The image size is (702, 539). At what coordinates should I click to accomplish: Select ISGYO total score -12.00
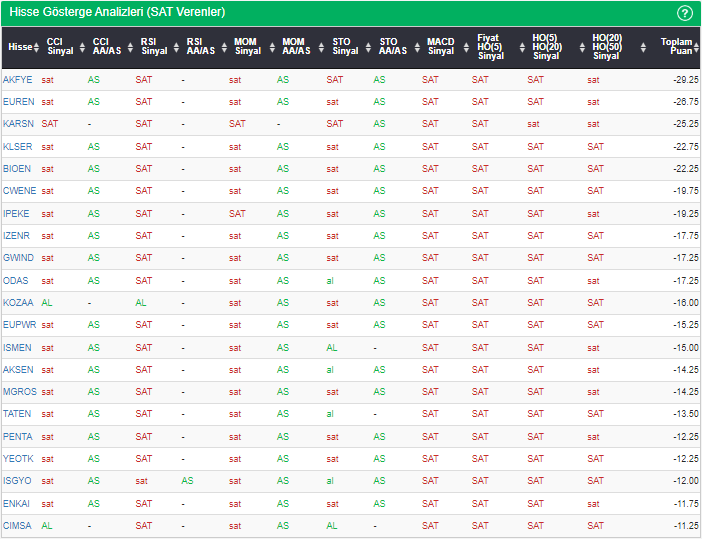685,481
